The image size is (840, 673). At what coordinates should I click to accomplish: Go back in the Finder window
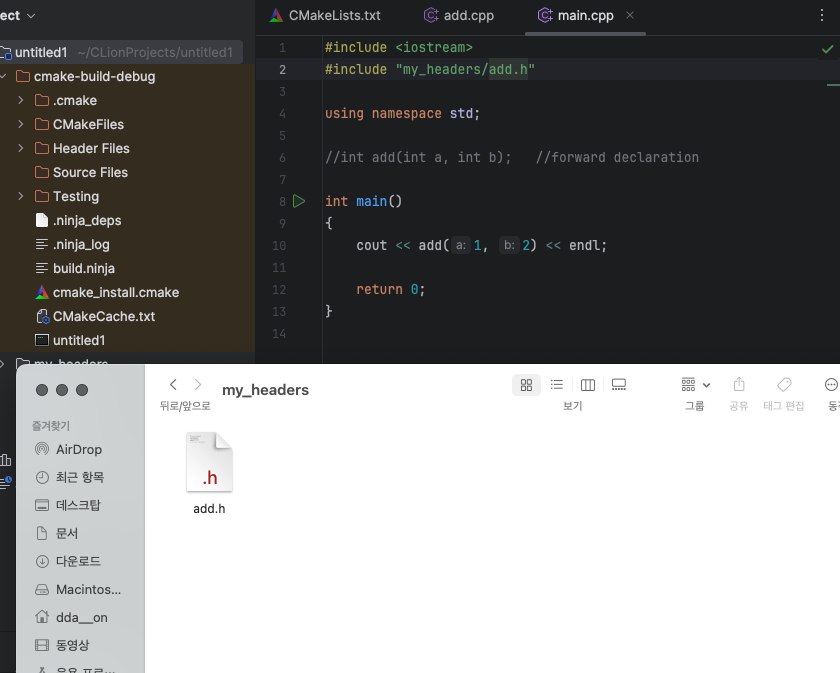pos(173,384)
